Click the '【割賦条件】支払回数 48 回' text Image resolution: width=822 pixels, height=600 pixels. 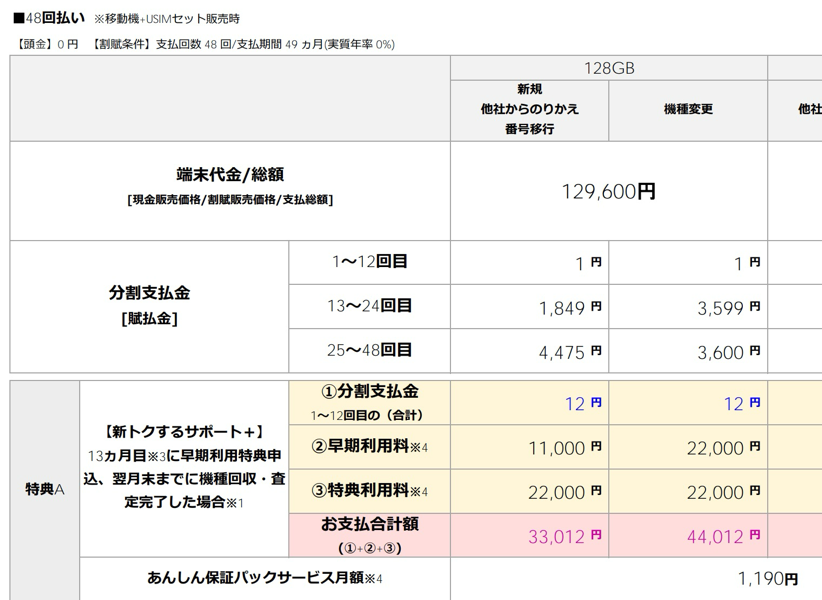tap(160, 44)
